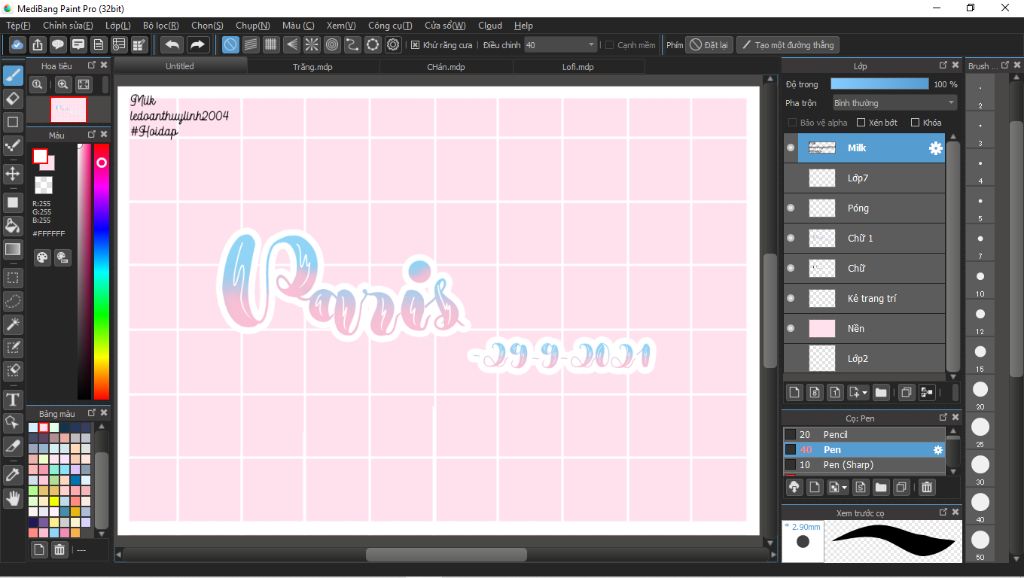This screenshot has height=578, width=1024.
Task: Toggle visibility of the Milk layer
Action: point(791,148)
